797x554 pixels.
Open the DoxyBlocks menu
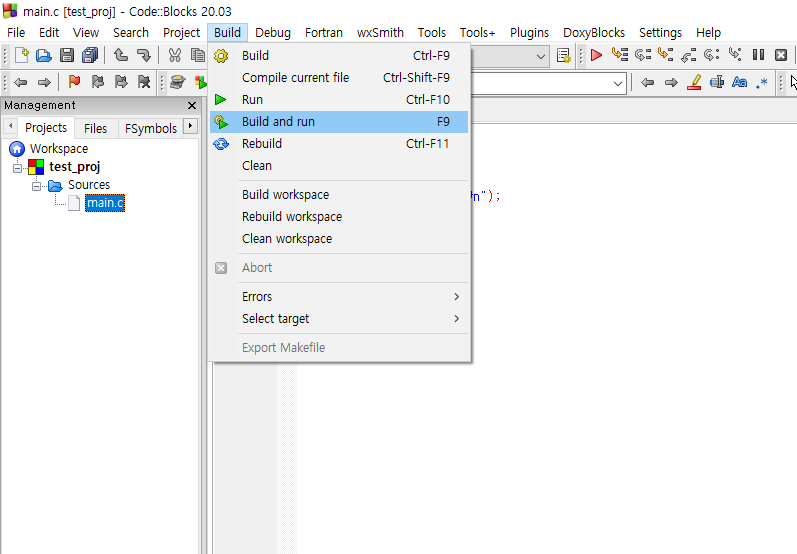[594, 33]
